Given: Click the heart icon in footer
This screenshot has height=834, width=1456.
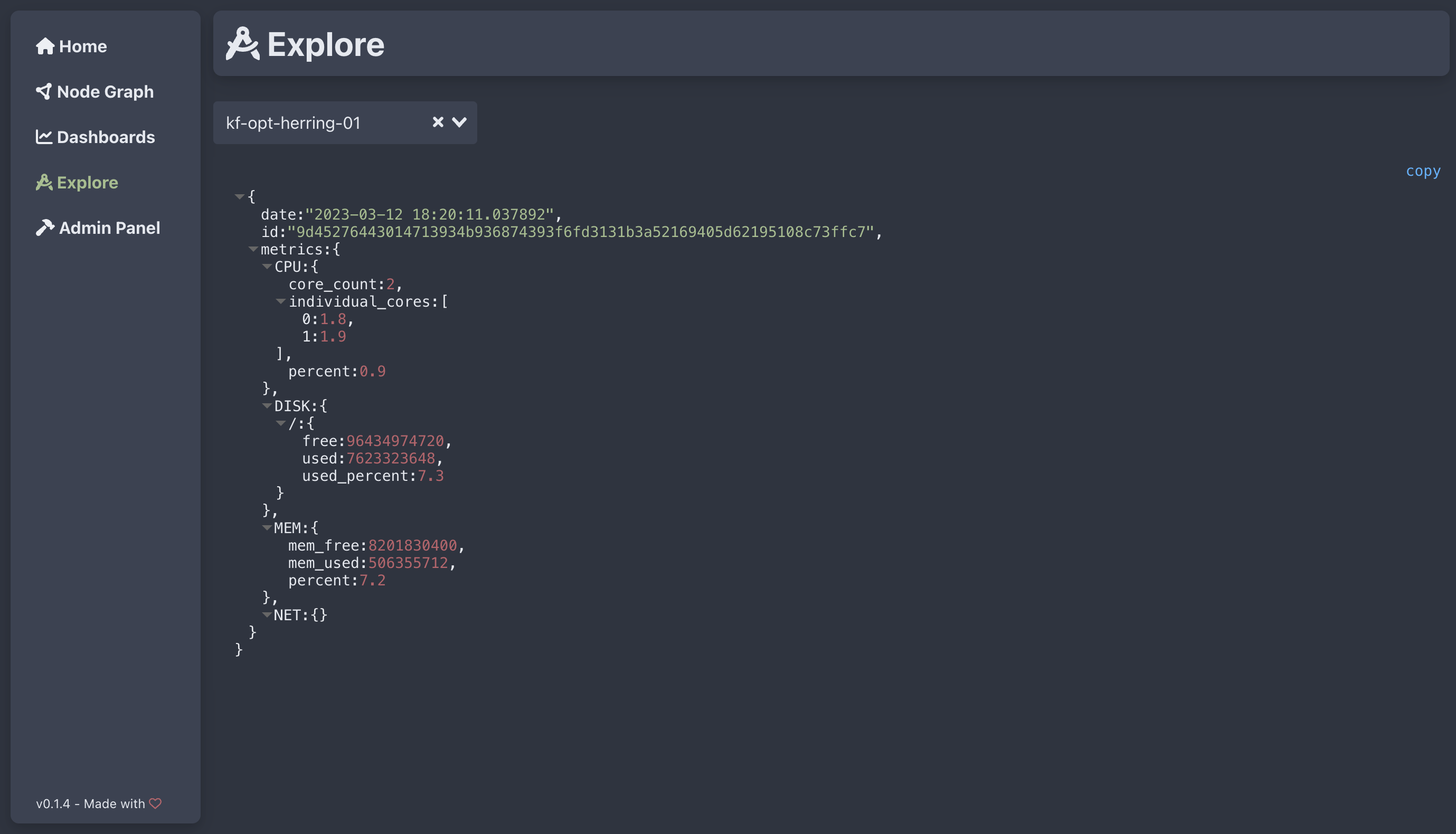Looking at the screenshot, I should [155, 803].
